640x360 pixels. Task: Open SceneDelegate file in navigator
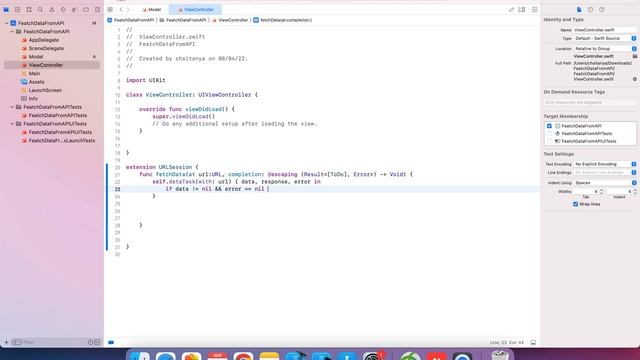[46, 48]
